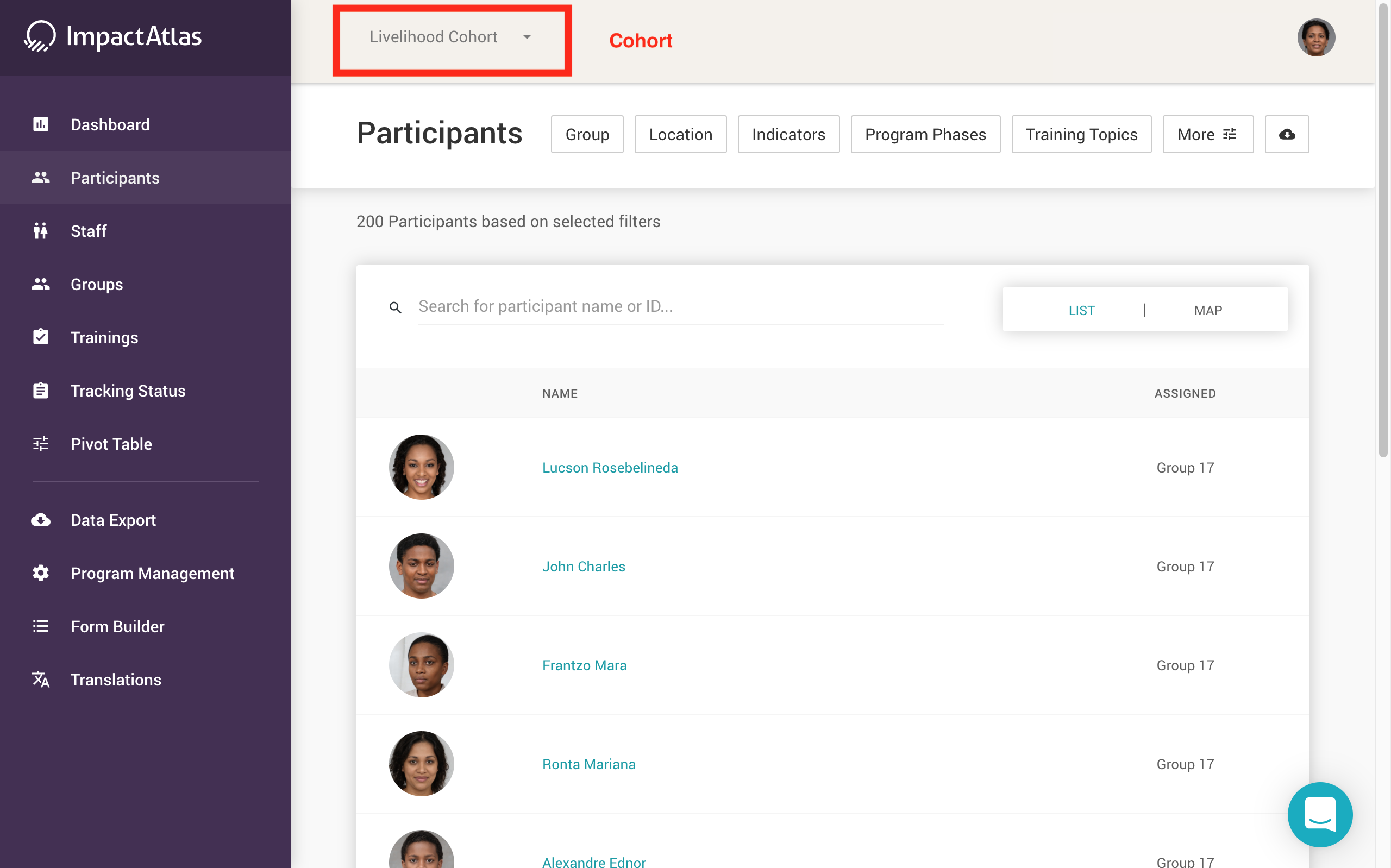This screenshot has width=1391, height=868.
Task: Click the ImpactAtlas logo icon
Action: (40, 36)
